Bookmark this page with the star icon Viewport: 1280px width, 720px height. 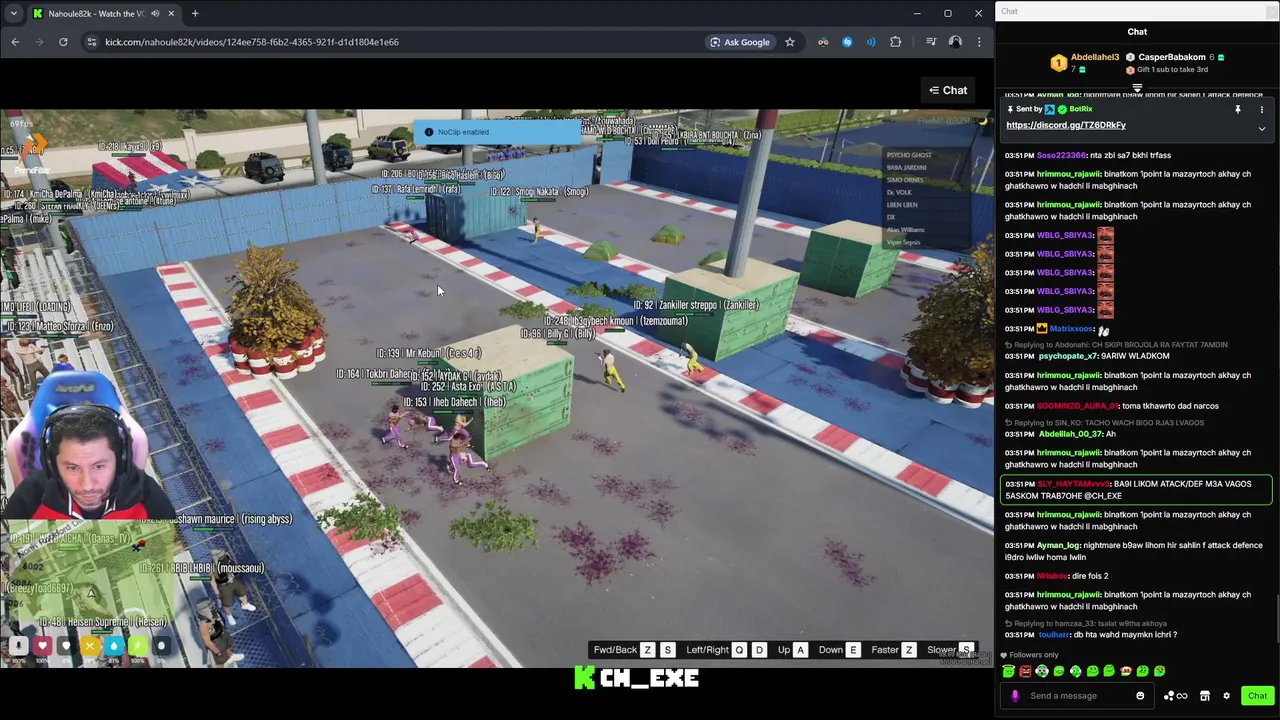point(790,42)
